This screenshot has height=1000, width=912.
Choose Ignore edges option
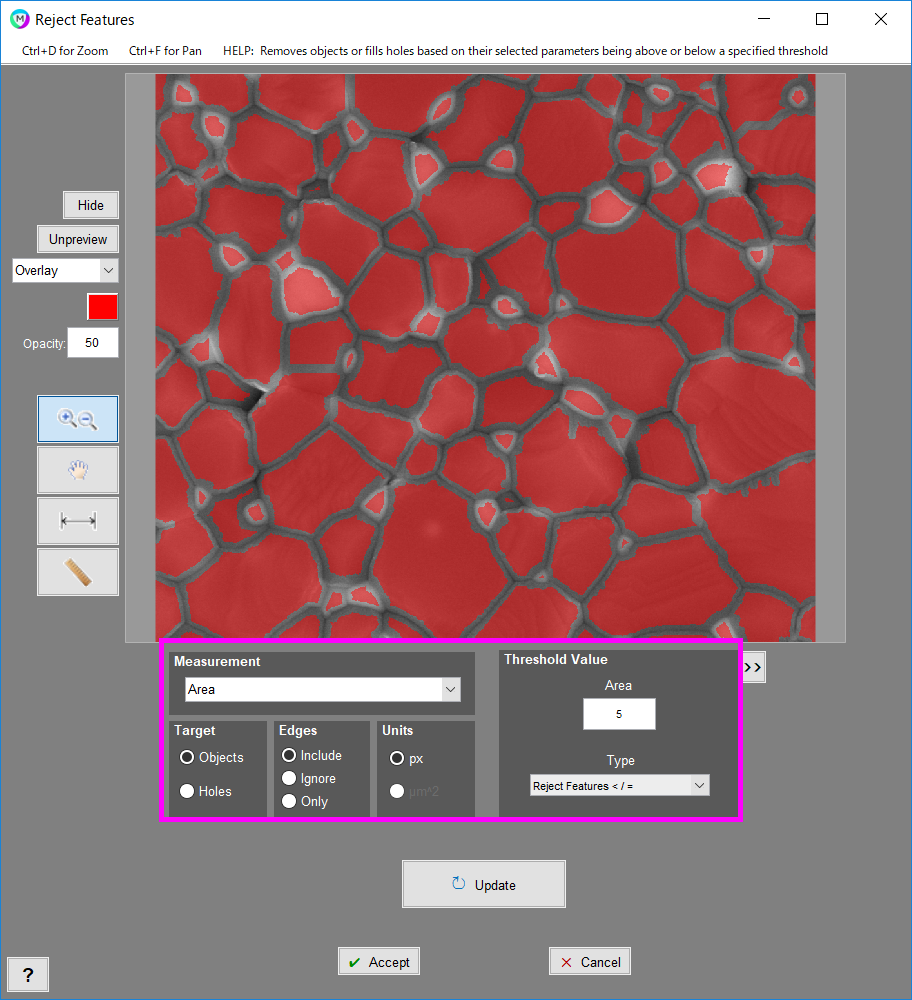pos(289,778)
